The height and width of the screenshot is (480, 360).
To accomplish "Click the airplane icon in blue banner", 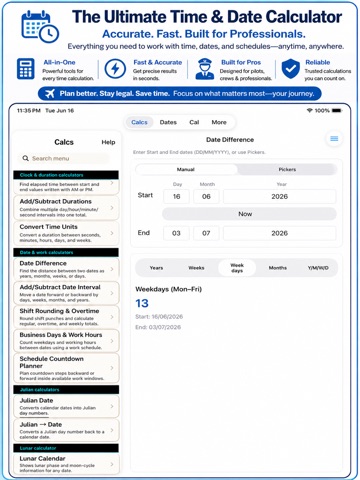I will [x=50, y=94].
